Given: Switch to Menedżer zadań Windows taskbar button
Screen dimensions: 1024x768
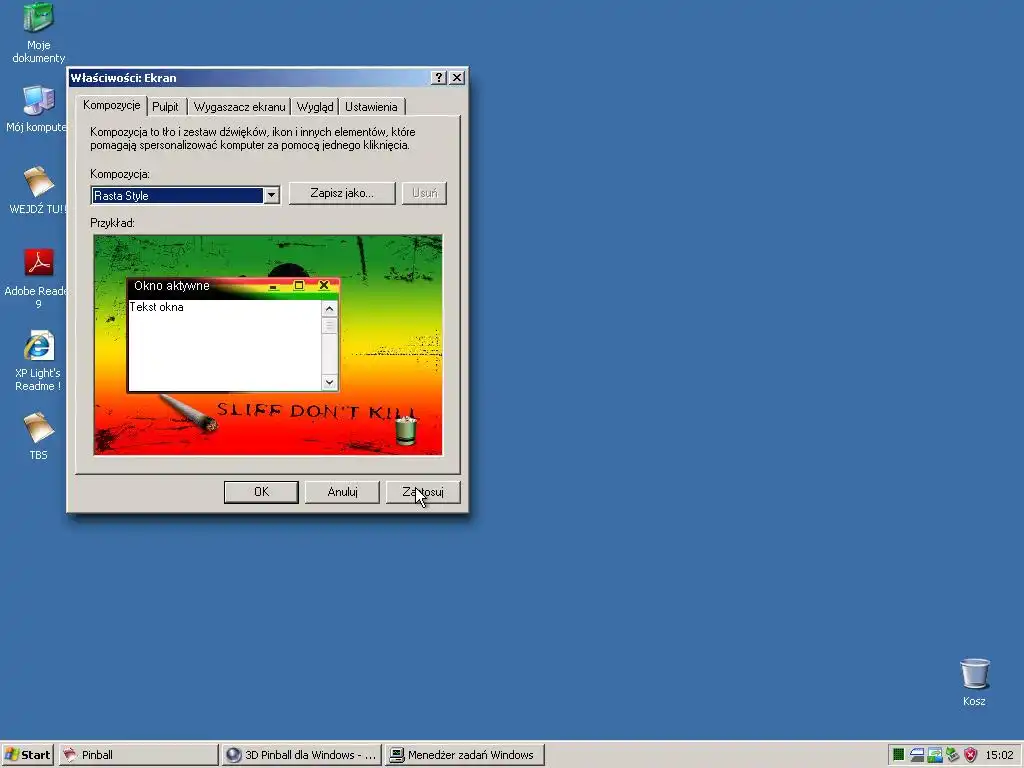Looking at the screenshot, I should click(464, 755).
